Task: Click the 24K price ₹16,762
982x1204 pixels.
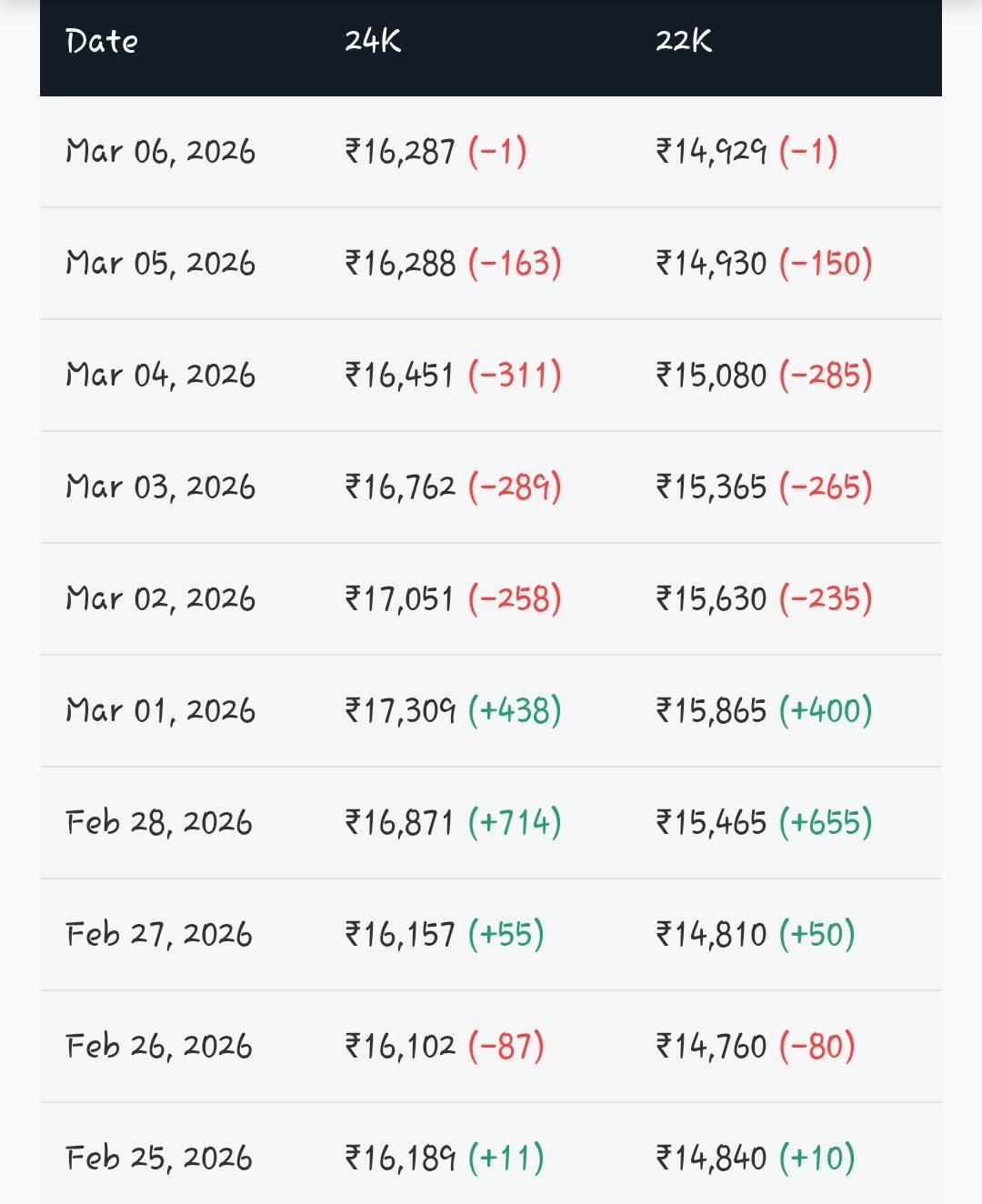Action: (x=400, y=487)
